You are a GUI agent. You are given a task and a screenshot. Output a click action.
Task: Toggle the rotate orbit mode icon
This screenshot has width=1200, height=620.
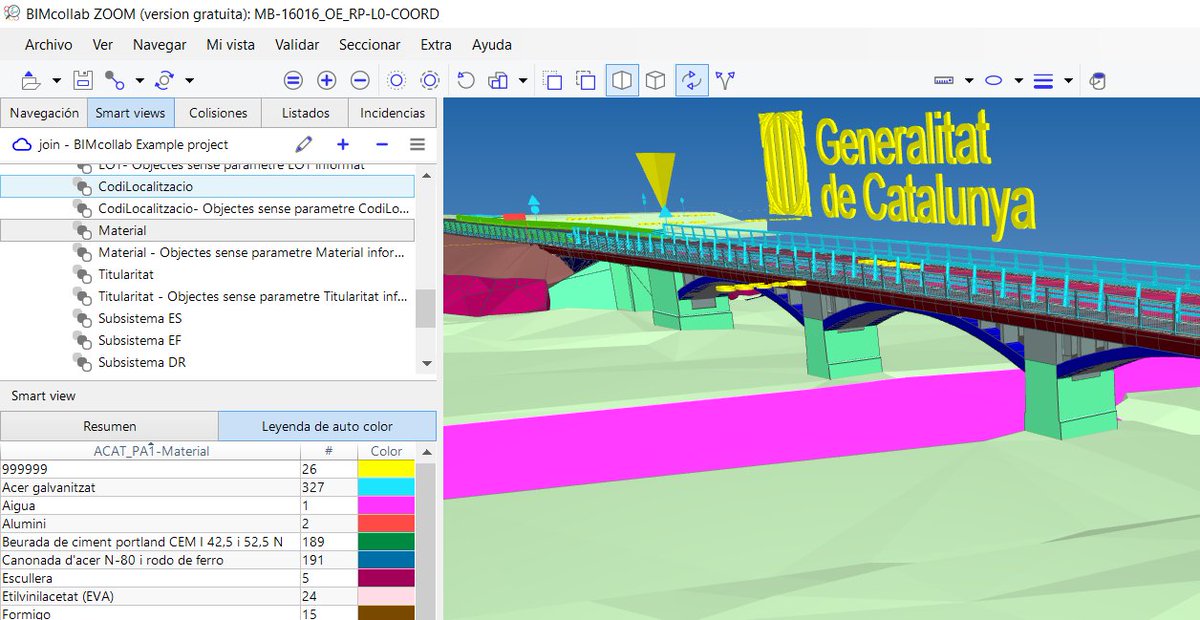(x=691, y=80)
